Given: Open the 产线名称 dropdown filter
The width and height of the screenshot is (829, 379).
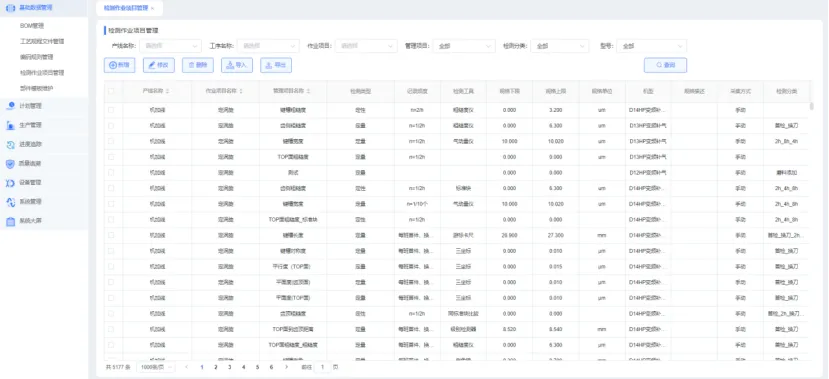Looking at the screenshot, I should pyautogui.click(x=170, y=46).
